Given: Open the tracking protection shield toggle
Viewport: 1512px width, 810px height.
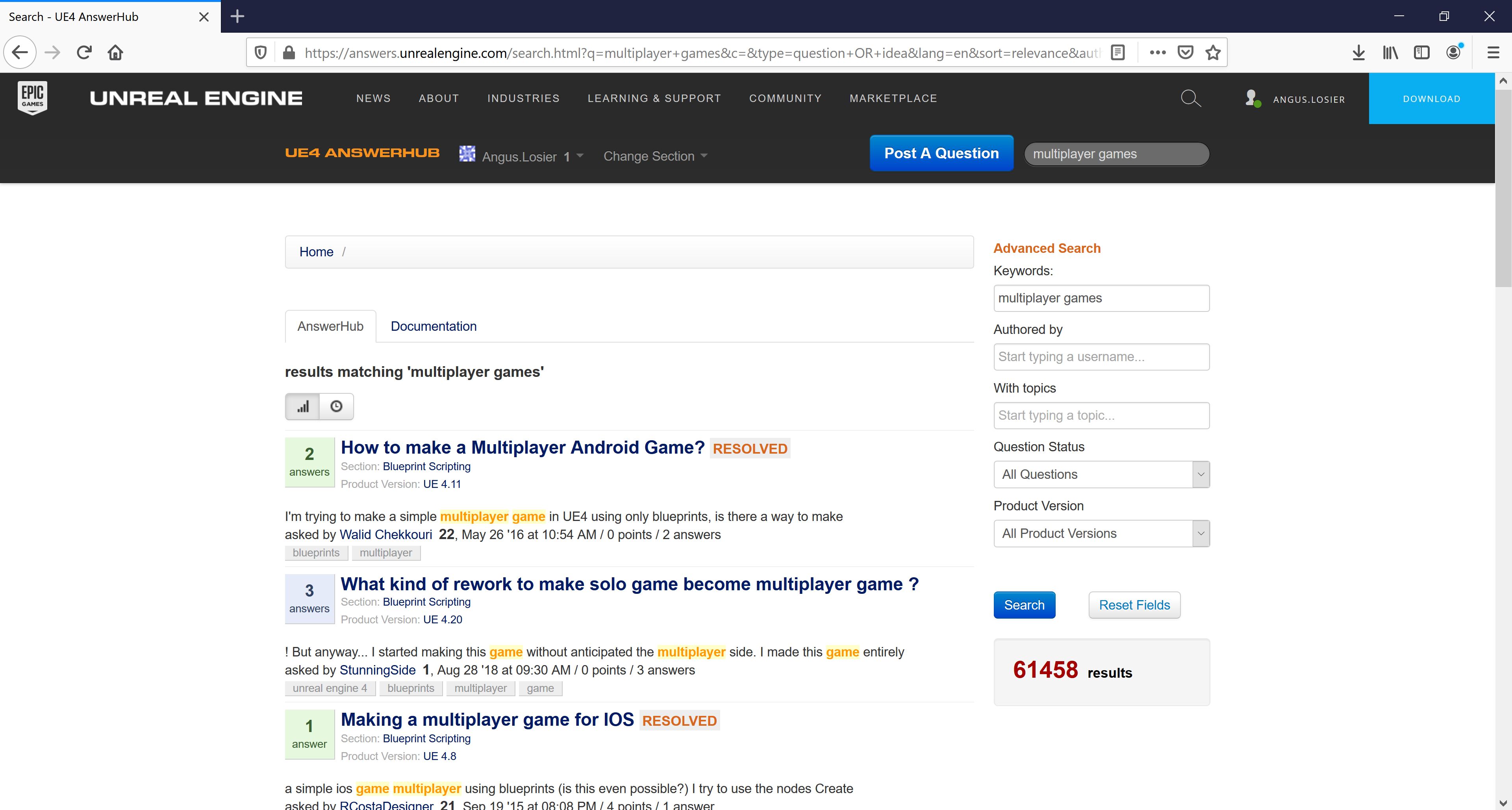Looking at the screenshot, I should pos(261,52).
